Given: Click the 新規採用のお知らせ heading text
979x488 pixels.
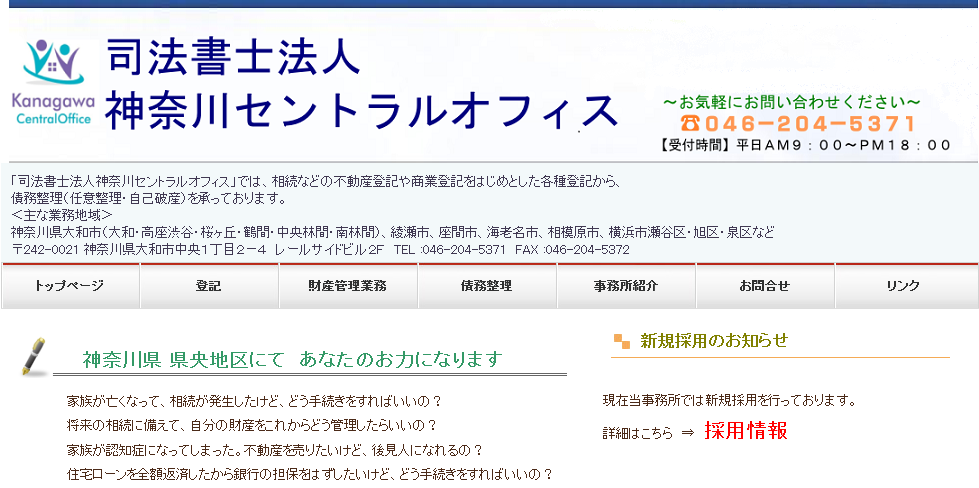Looking at the screenshot, I should (x=714, y=340).
